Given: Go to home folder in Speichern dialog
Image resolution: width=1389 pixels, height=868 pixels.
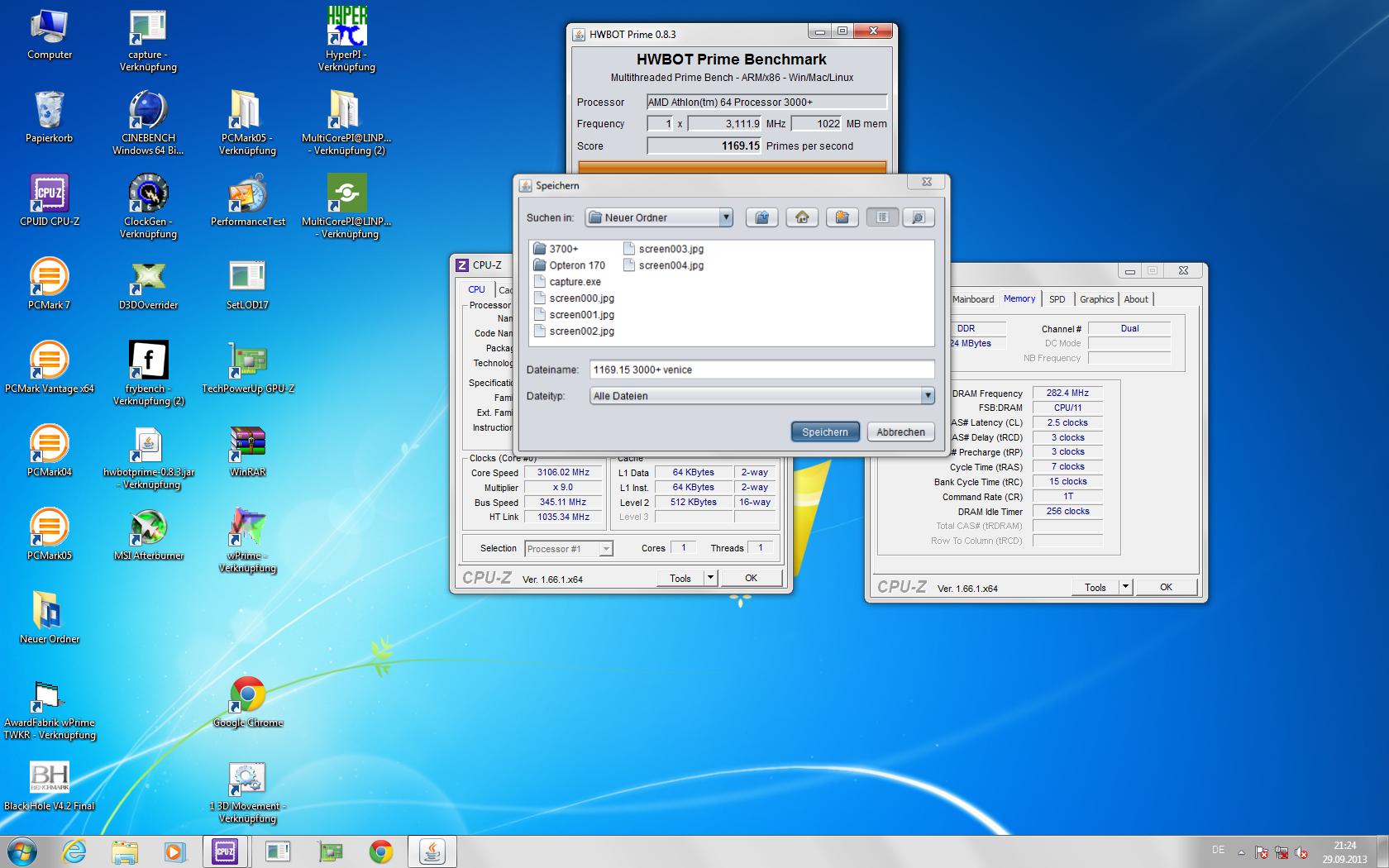Looking at the screenshot, I should 802,217.
